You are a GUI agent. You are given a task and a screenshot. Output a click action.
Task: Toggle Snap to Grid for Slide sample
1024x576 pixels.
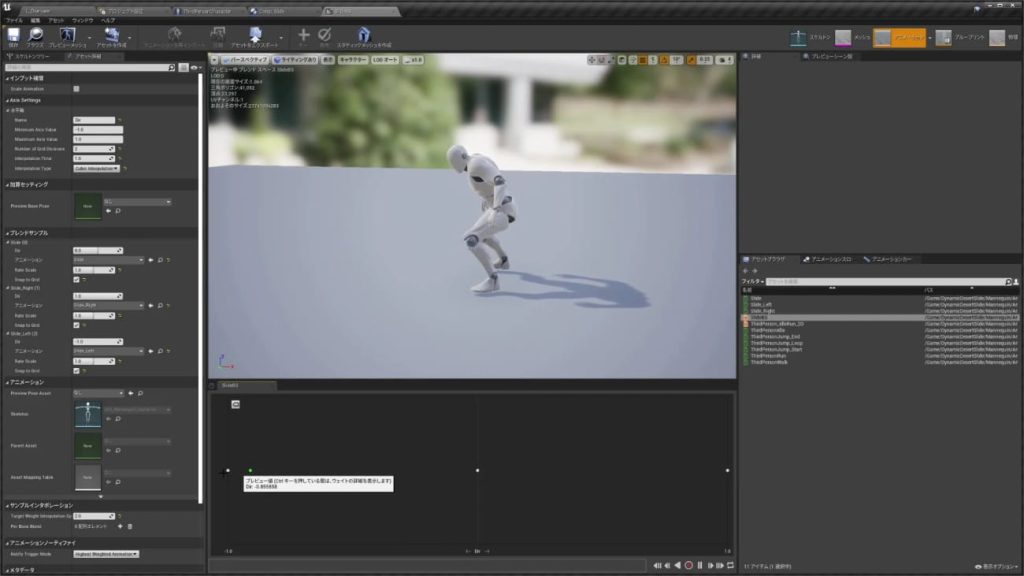pos(77,280)
